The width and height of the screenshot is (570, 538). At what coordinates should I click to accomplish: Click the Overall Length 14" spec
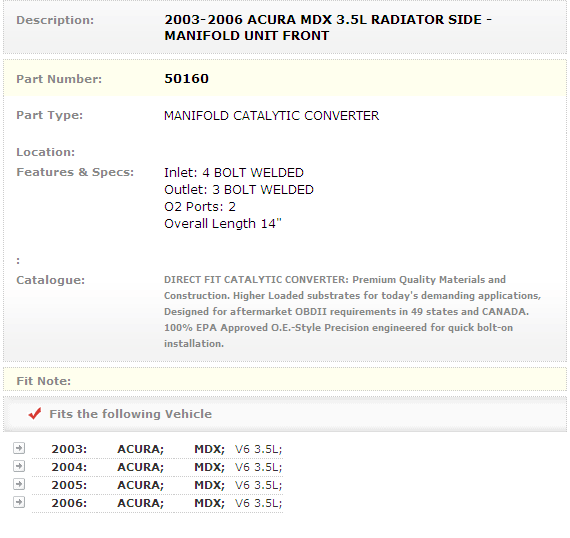coord(223,224)
